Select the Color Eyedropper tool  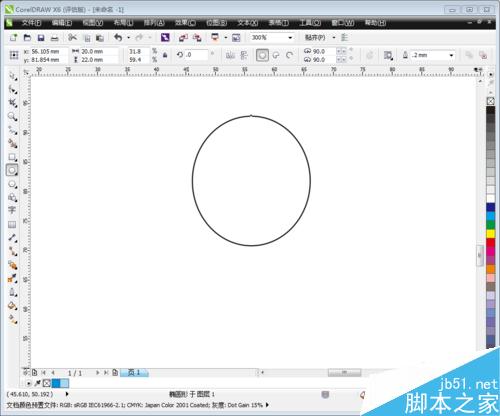(x=12, y=279)
